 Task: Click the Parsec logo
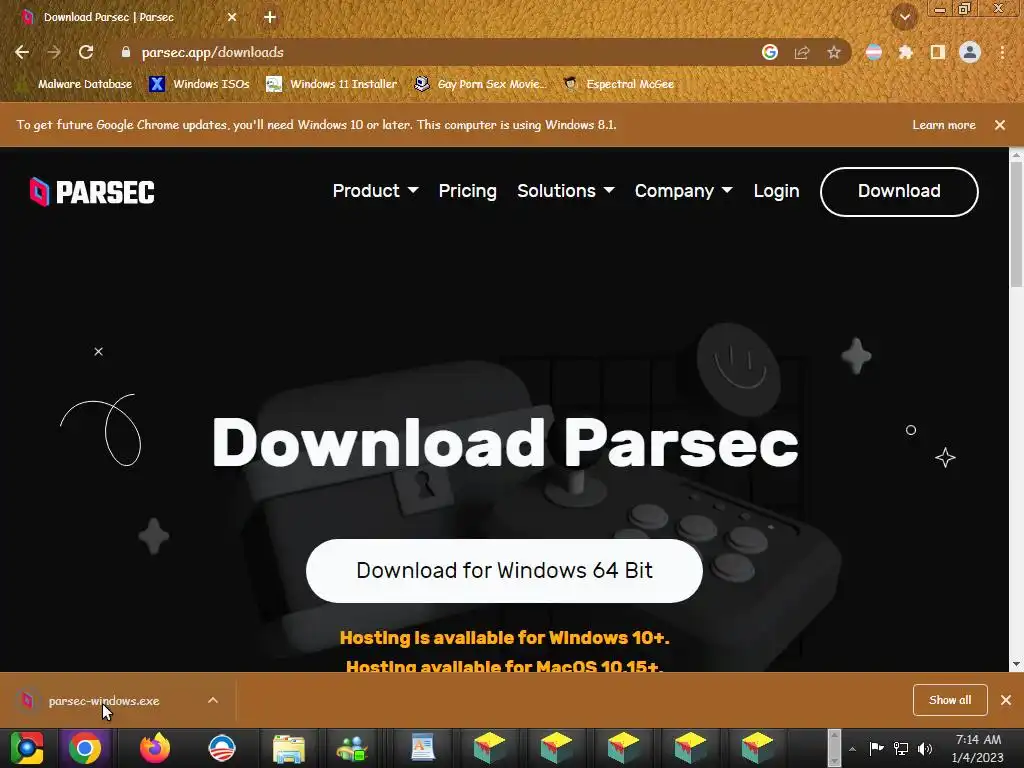(92, 192)
